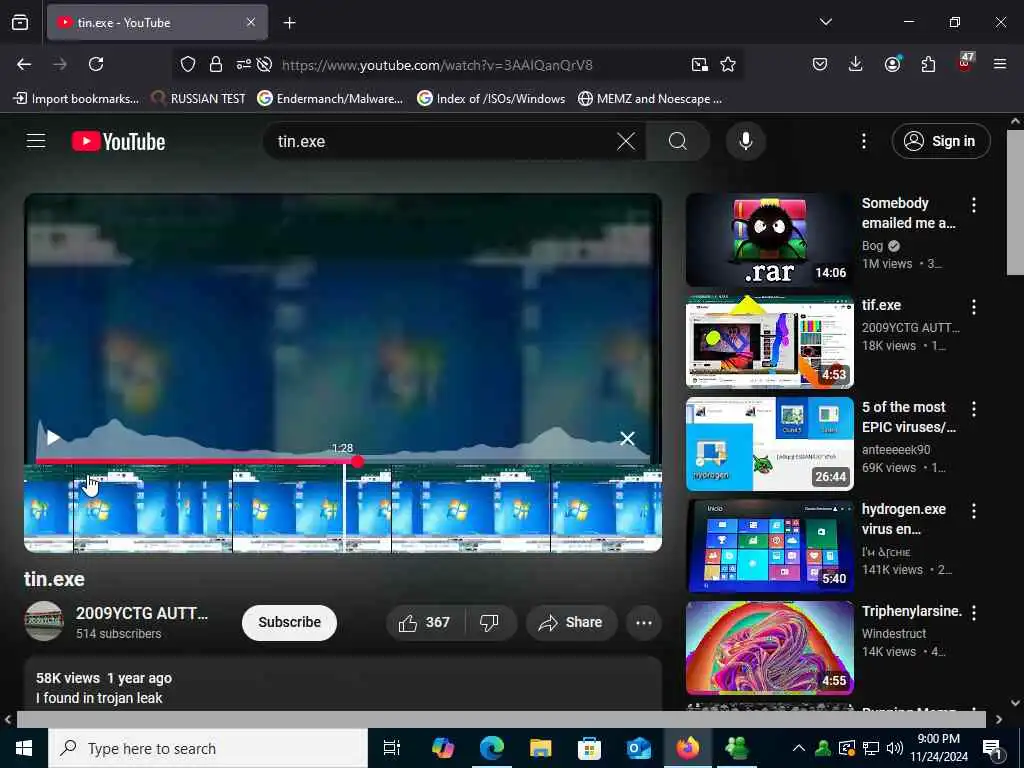The height and width of the screenshot is (768, 1024).
Task: Share the tin.exe video
Action: tap(570, 622)
